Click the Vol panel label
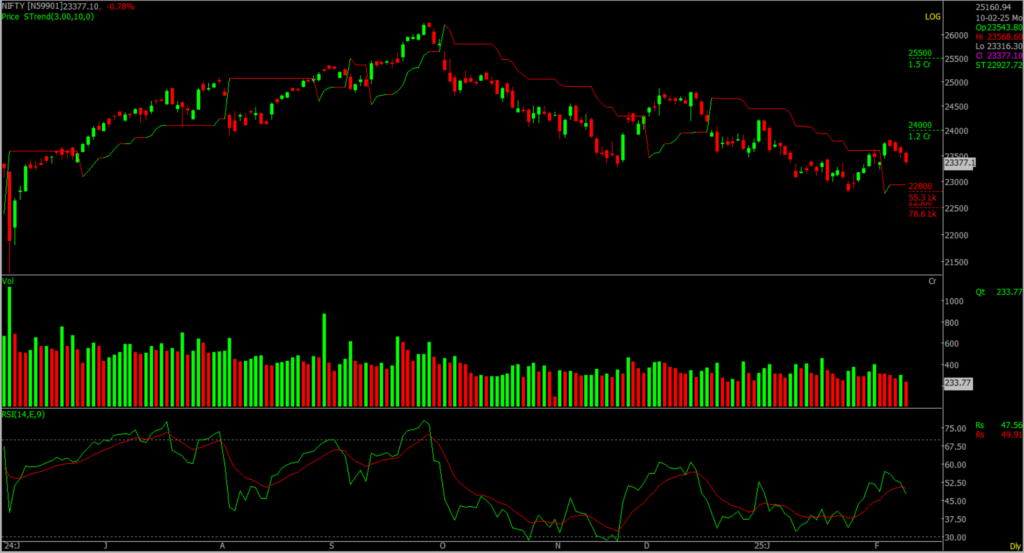1024x553 pixels. (7, 283)
